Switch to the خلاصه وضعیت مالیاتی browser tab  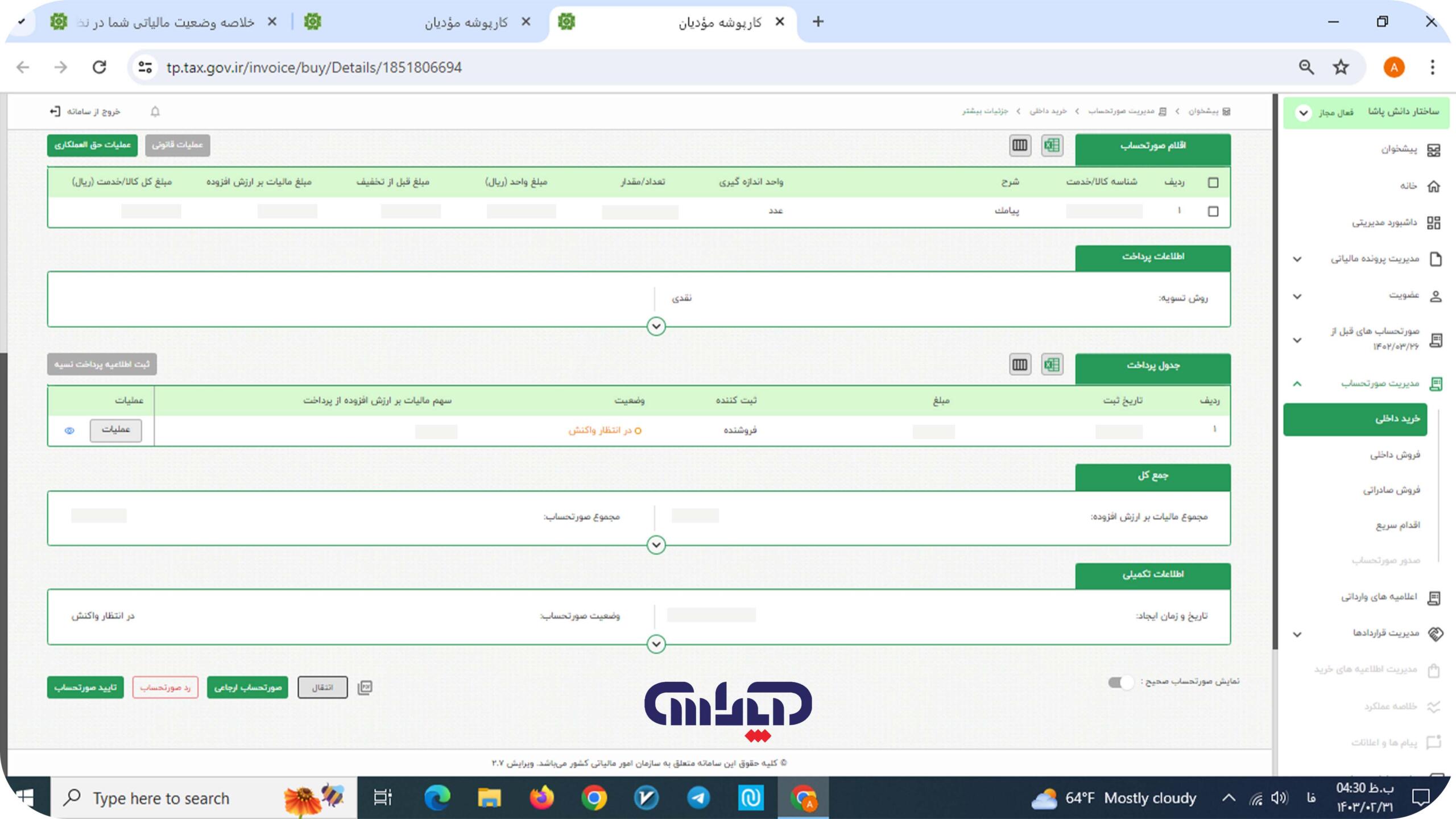click(165, 22)
